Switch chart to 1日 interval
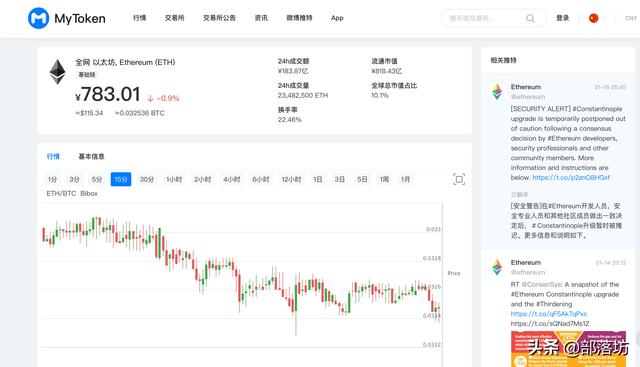Screen dimensions: 640x367 [x=318, y=179]
